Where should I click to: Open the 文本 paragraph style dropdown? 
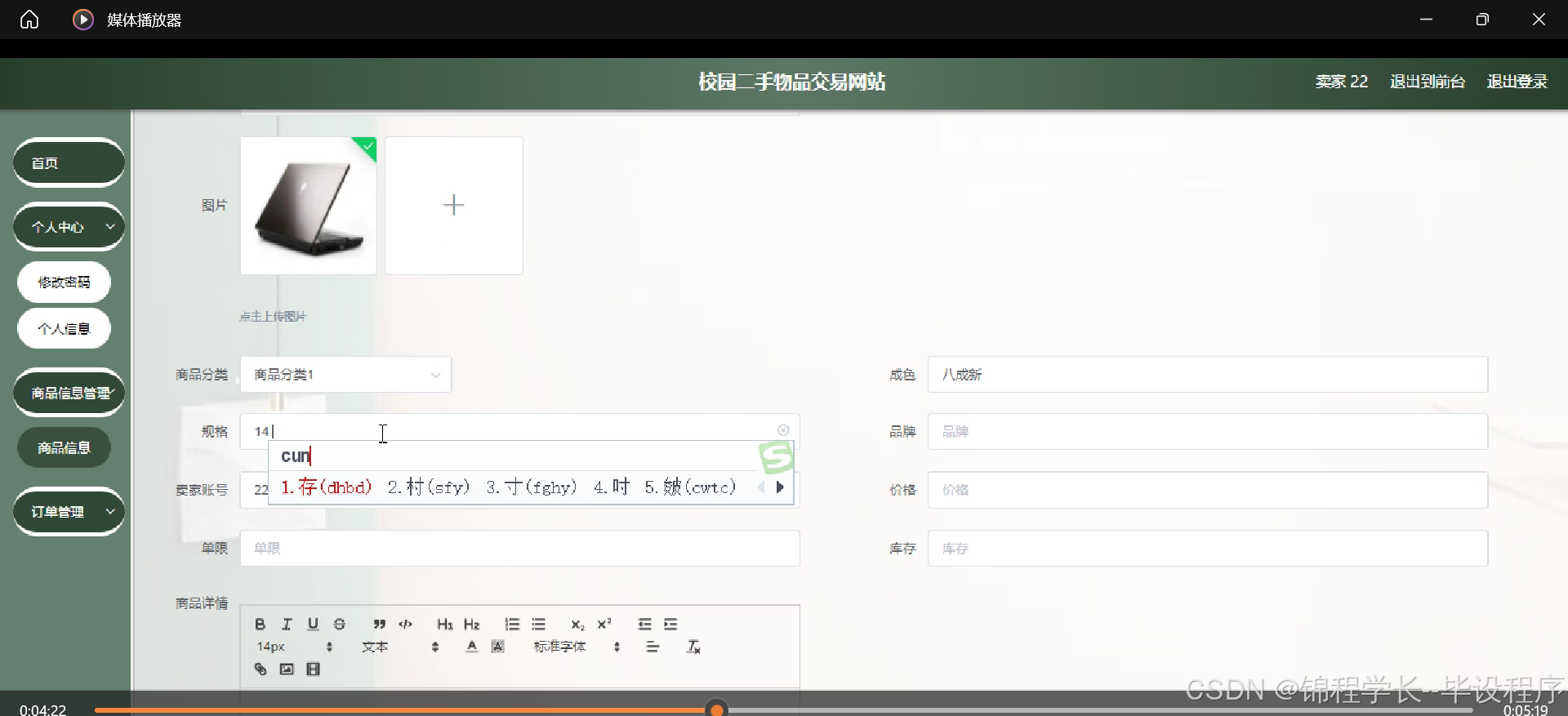(x=400, y=647)
